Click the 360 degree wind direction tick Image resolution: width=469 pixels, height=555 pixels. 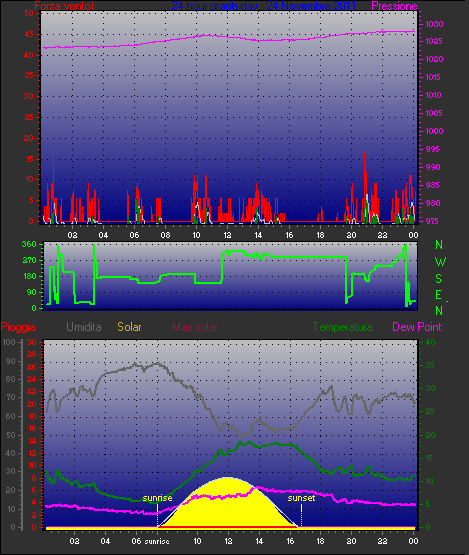tap(29, 244)
